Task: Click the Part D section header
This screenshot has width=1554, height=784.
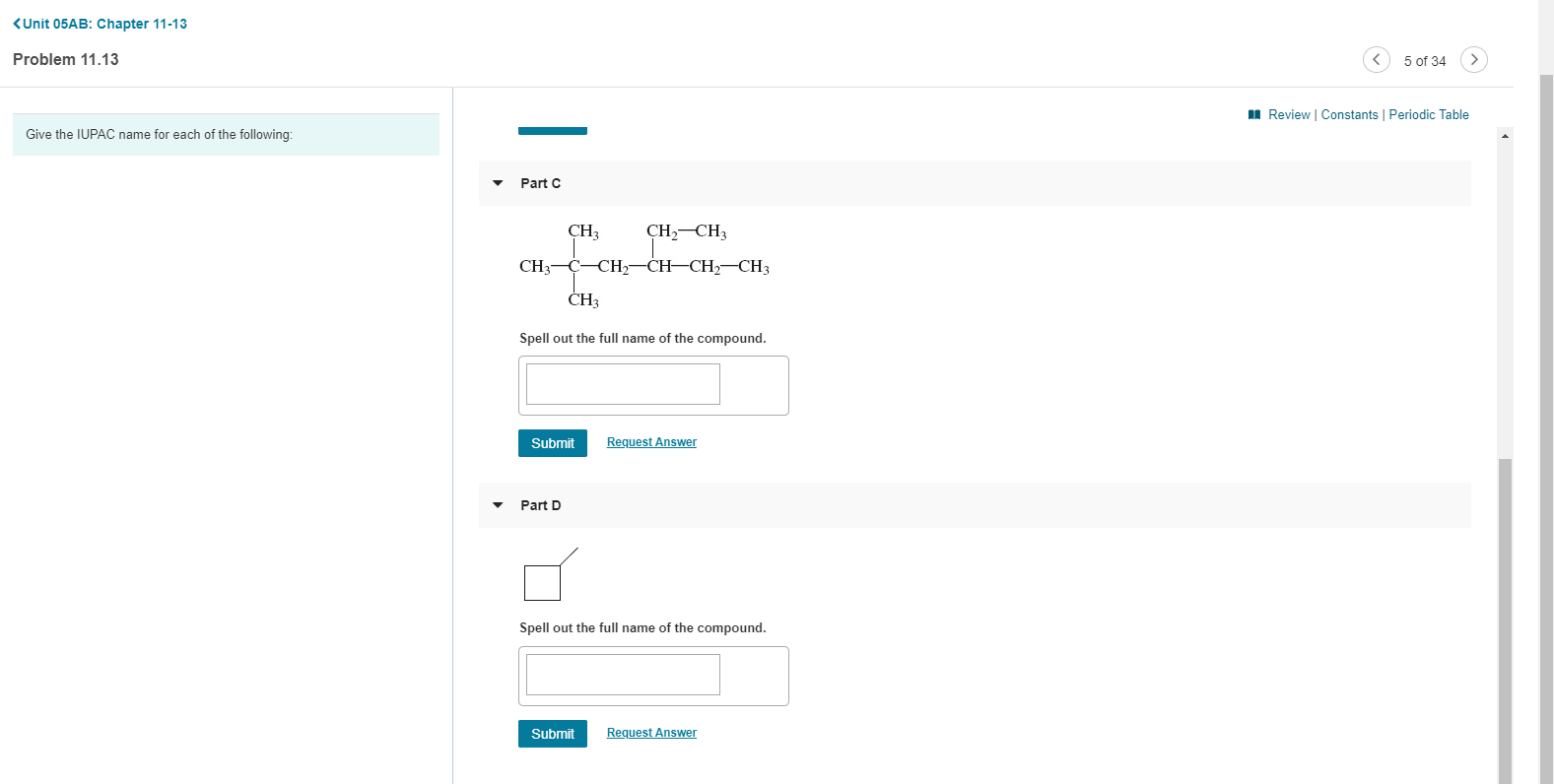Action: pos(540,504)
